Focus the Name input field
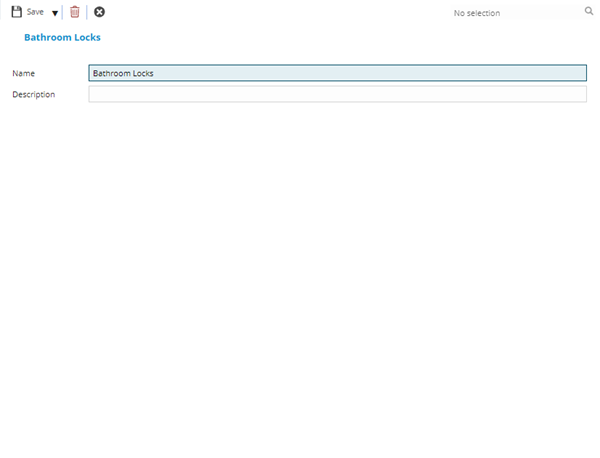Image resolution: width=600 pixels, height=458 pixels. point(337,73)
